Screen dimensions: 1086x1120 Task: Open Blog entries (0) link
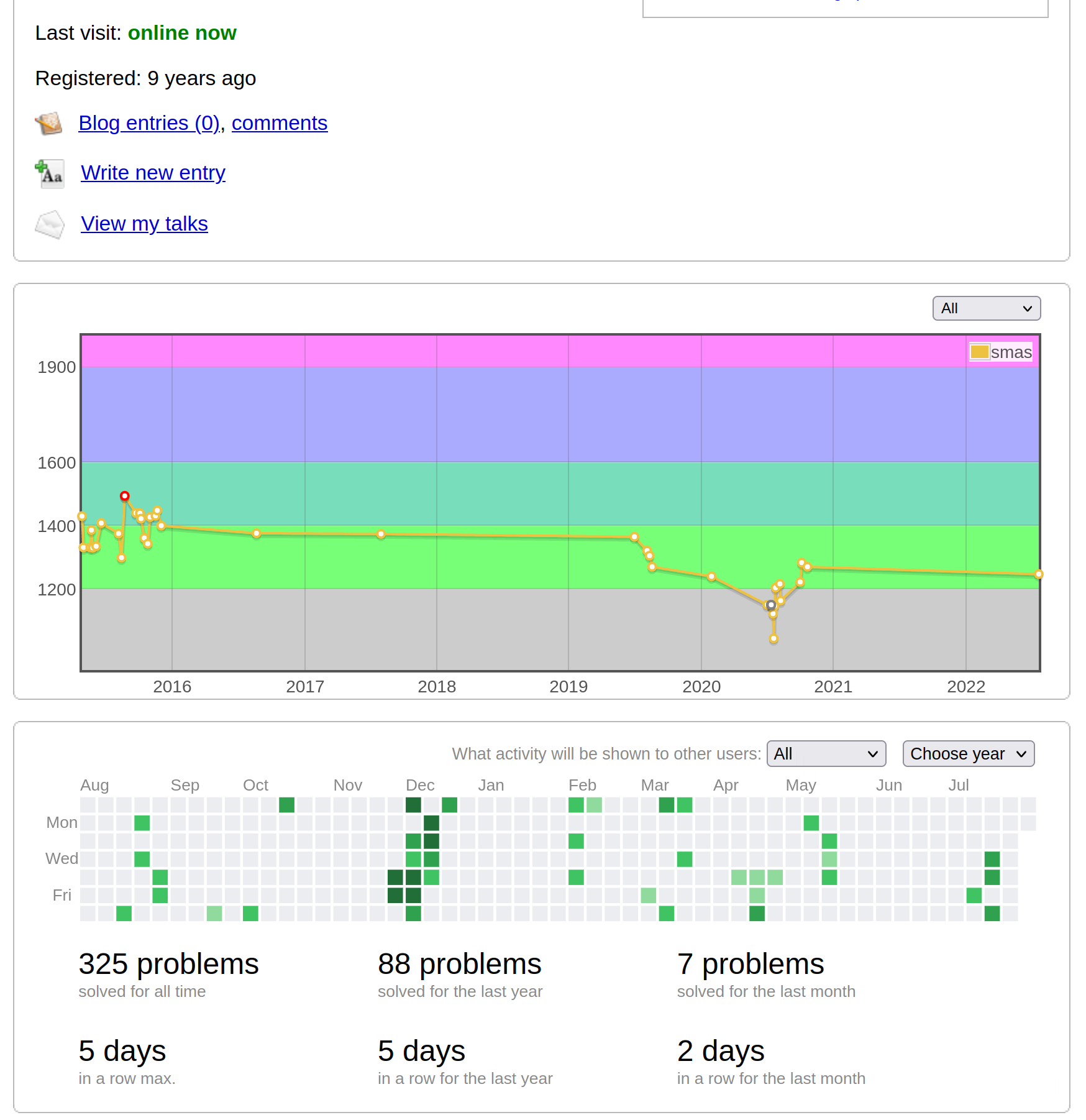pyautogui.click(x=149, y=123)
